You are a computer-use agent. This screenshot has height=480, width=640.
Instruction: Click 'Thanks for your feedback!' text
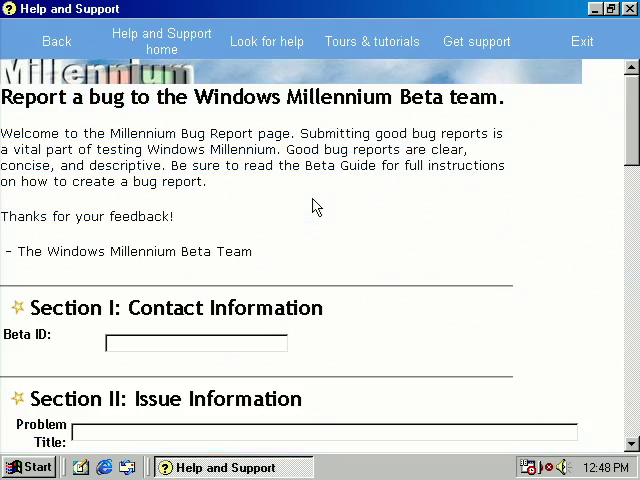pos(87,217)
